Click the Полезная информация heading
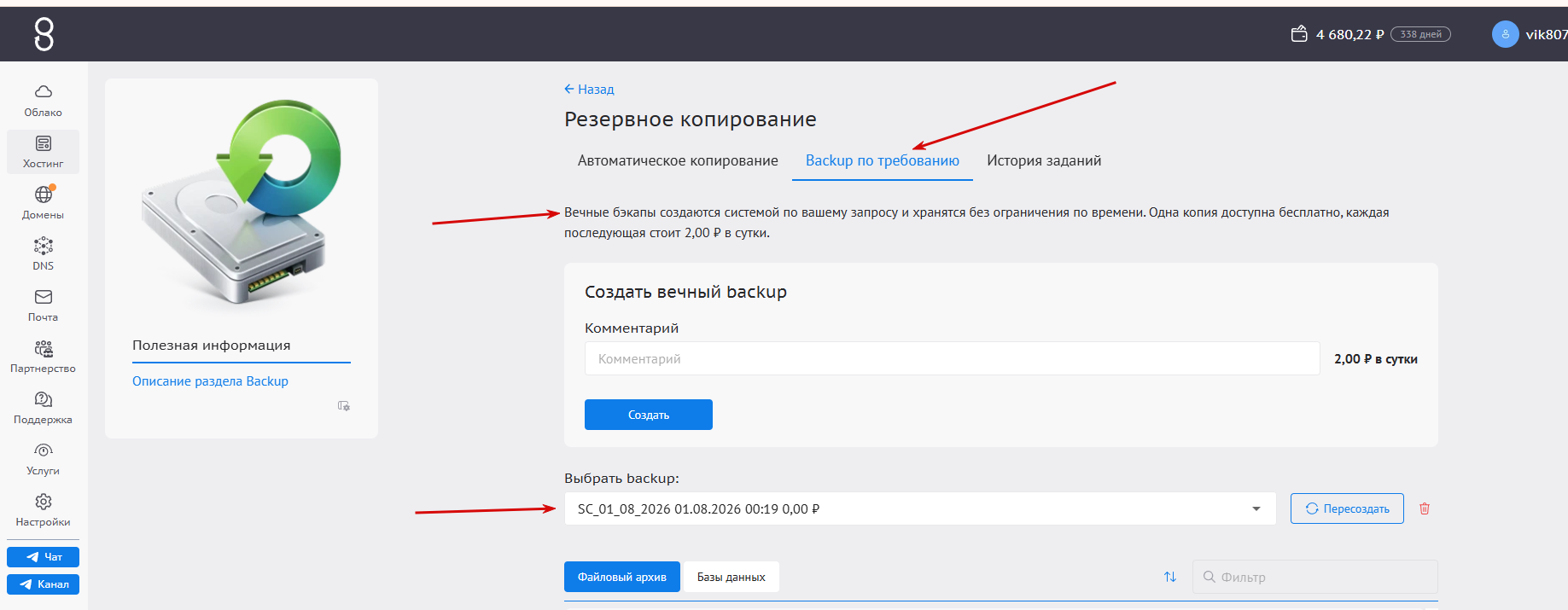Screen dimensions: 1568x610 point(212,345)
